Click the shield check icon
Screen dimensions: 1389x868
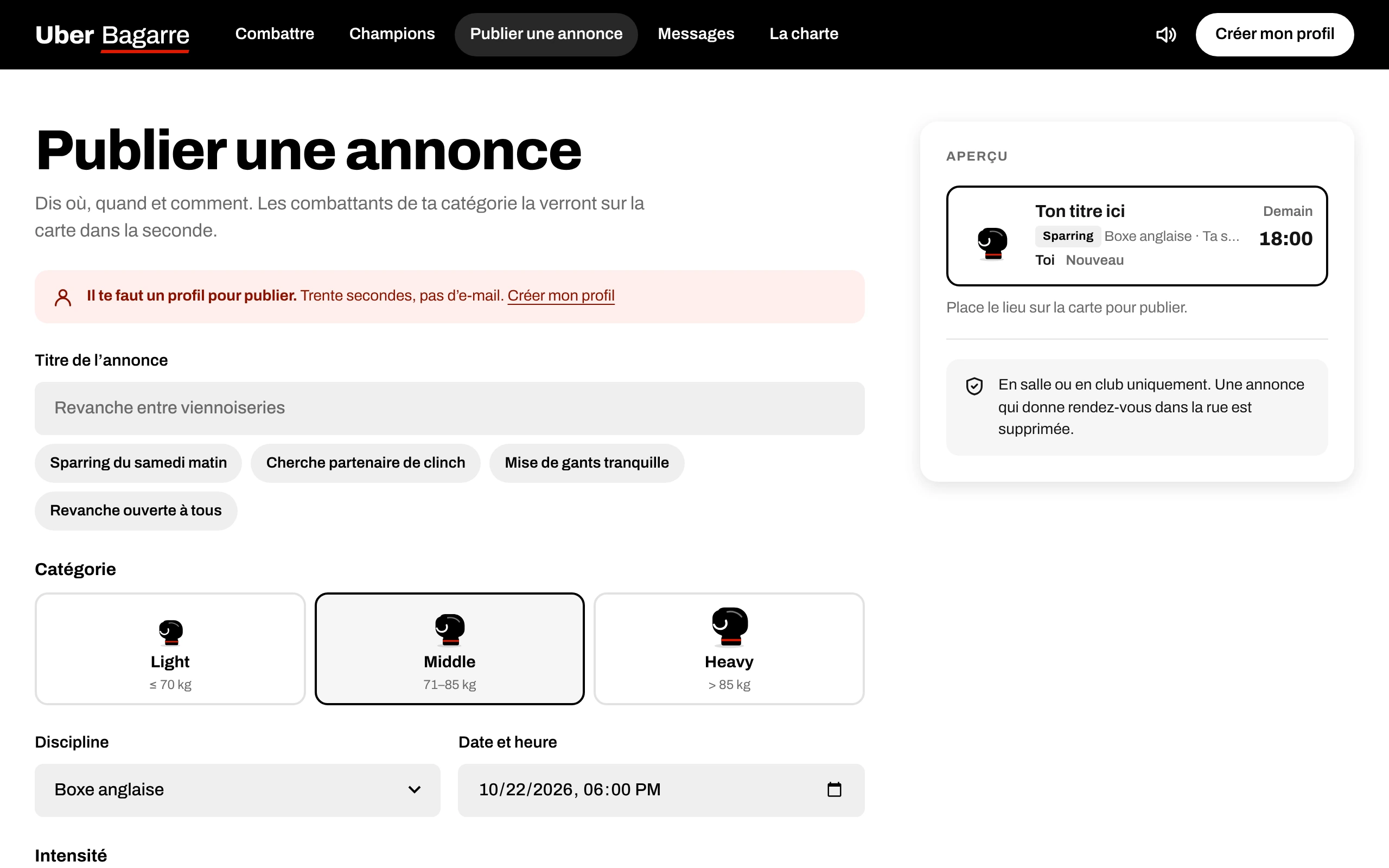tap(974, 386)
